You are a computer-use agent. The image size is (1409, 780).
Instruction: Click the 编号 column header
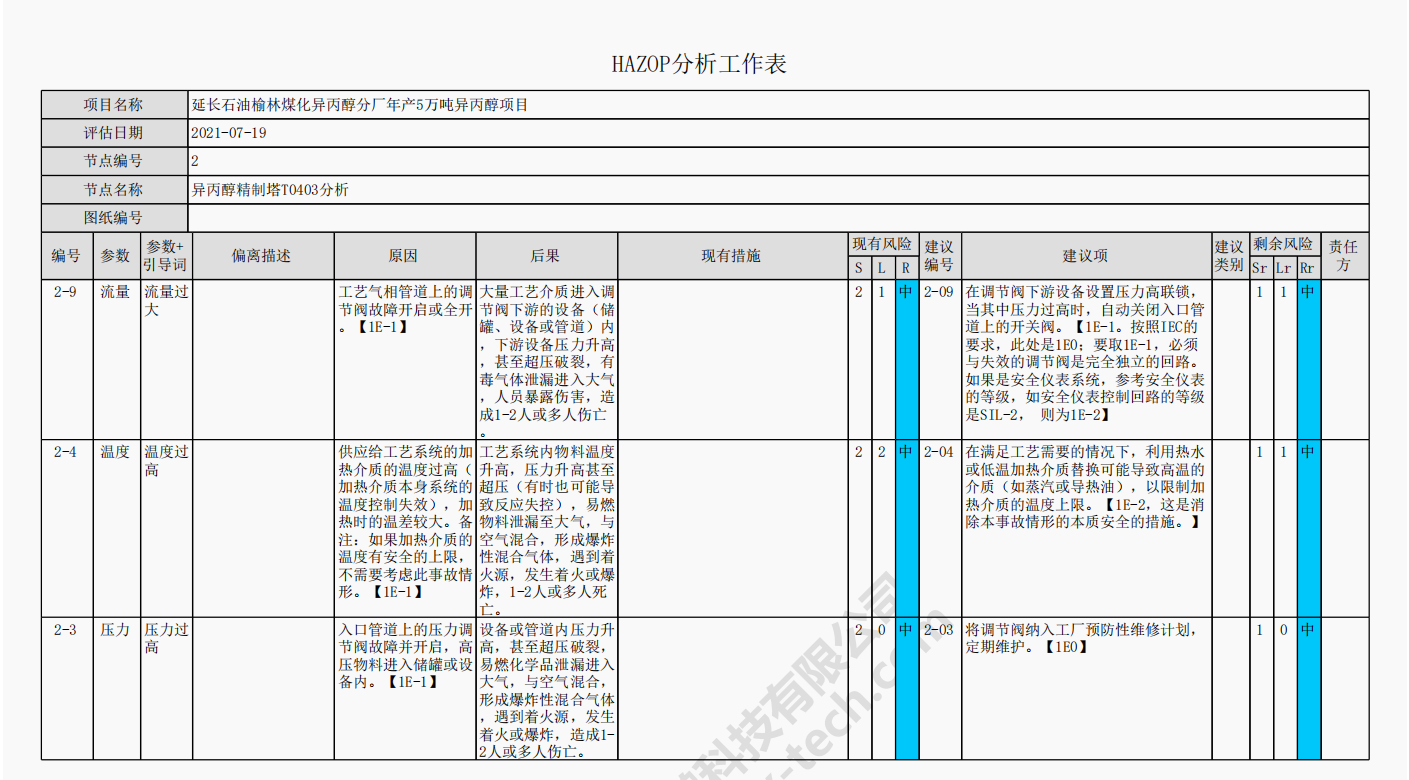point(66,256)
